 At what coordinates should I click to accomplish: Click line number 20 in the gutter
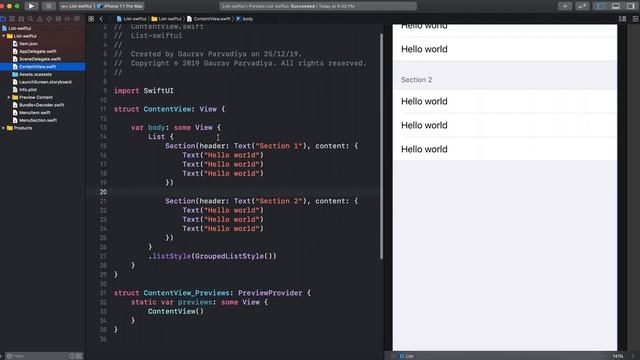point(103,192)
